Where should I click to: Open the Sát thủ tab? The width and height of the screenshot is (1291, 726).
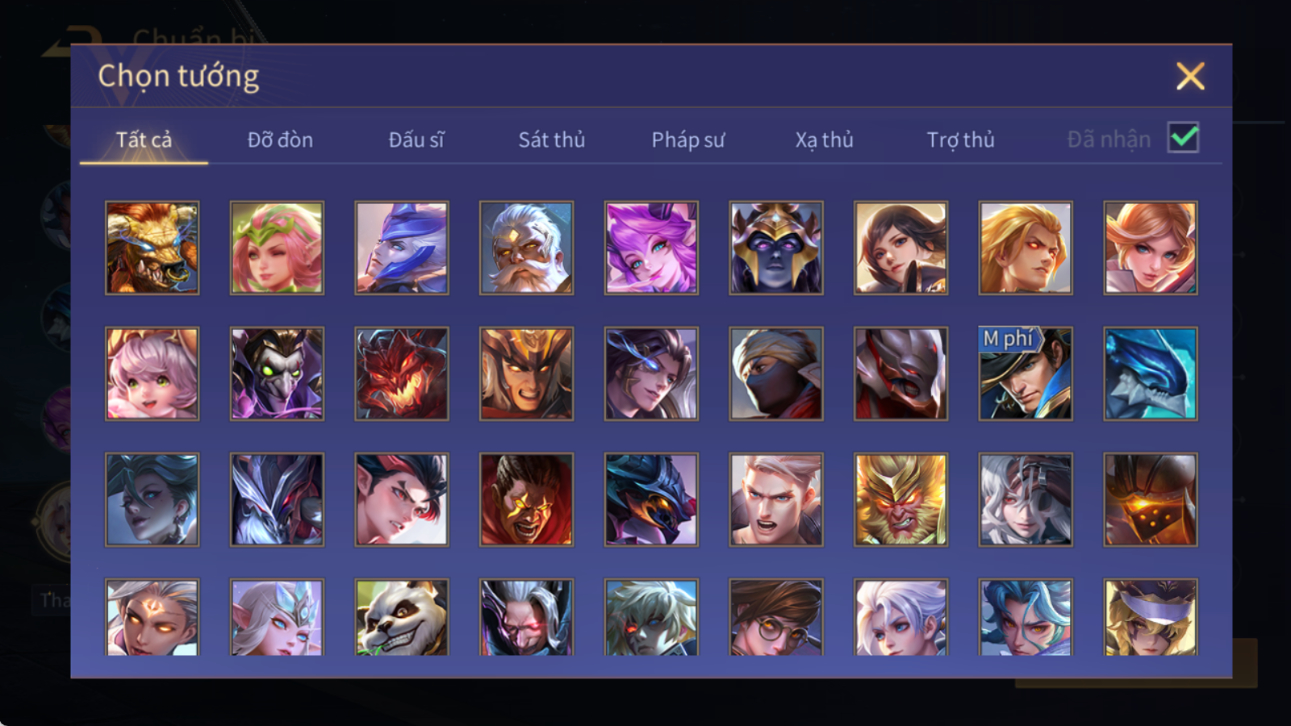click(x=551, y=140)
